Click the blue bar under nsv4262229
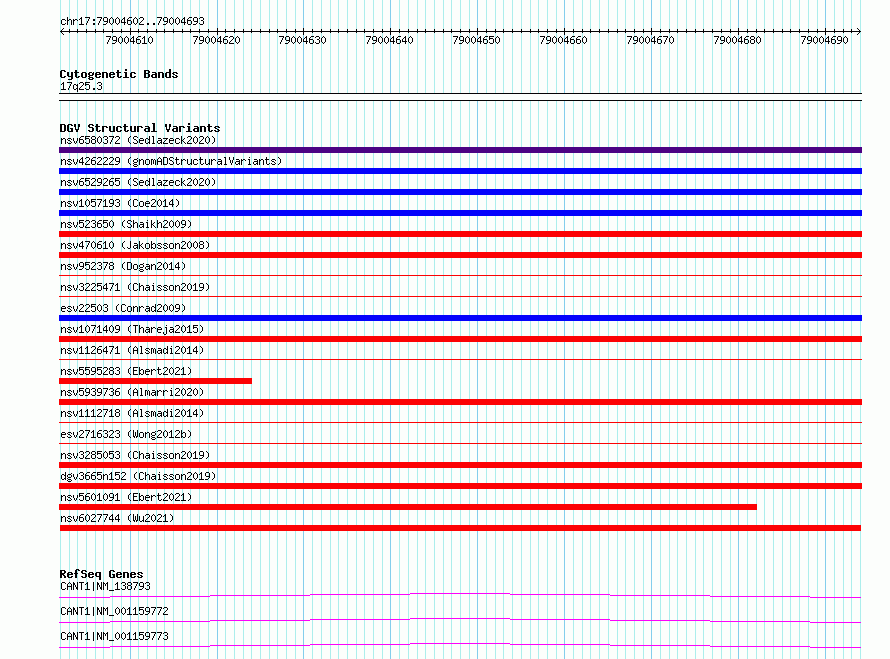 (460, 171)
